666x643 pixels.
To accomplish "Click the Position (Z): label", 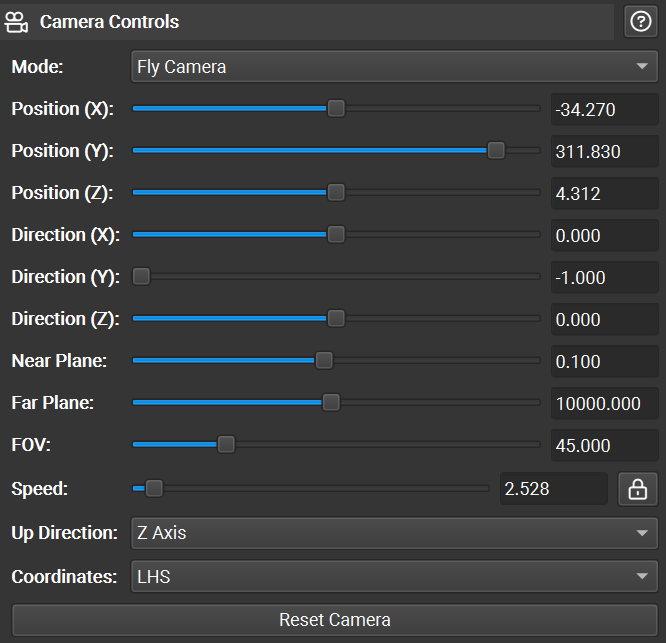I will [x=62, y=193].
